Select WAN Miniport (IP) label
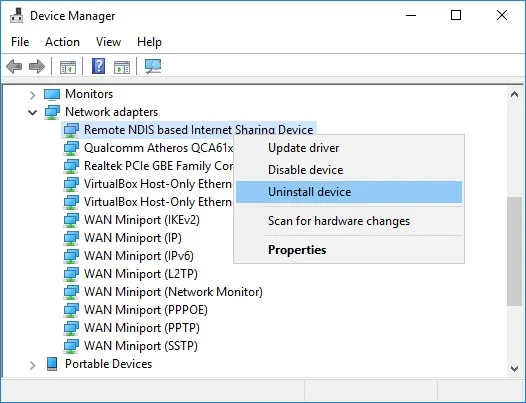 coord(133,238)
